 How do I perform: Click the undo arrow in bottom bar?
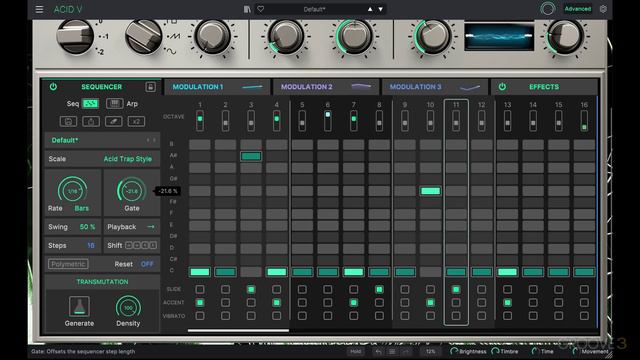[378, 351]
